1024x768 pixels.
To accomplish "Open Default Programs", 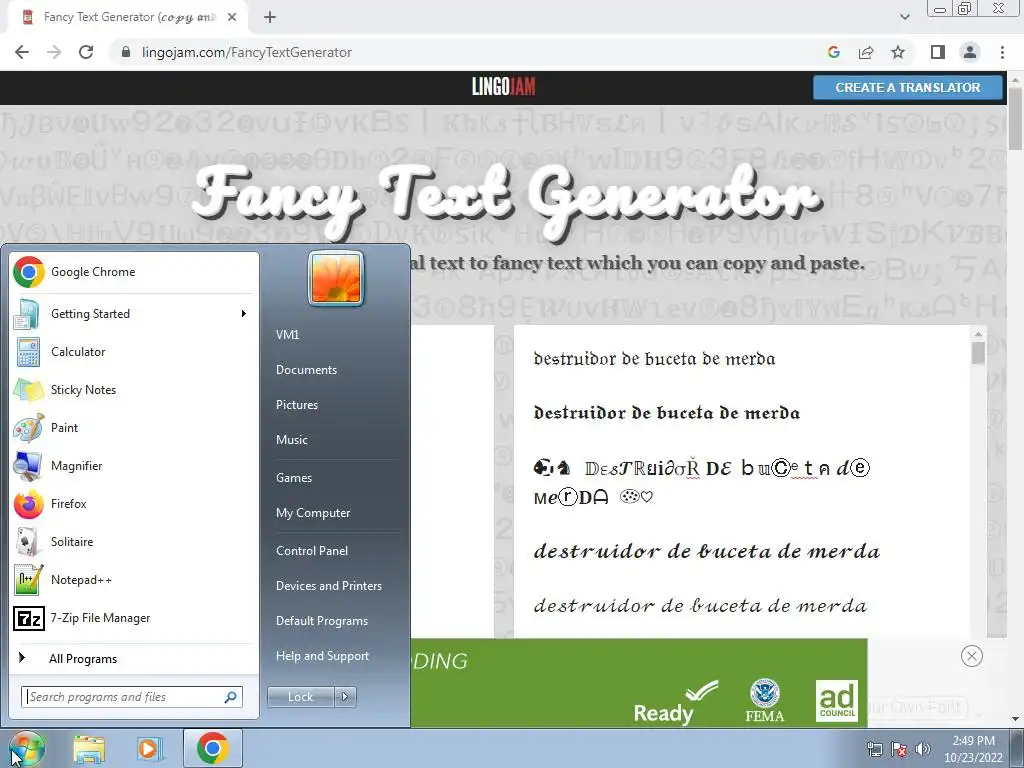I will click(x=321, y=621).
